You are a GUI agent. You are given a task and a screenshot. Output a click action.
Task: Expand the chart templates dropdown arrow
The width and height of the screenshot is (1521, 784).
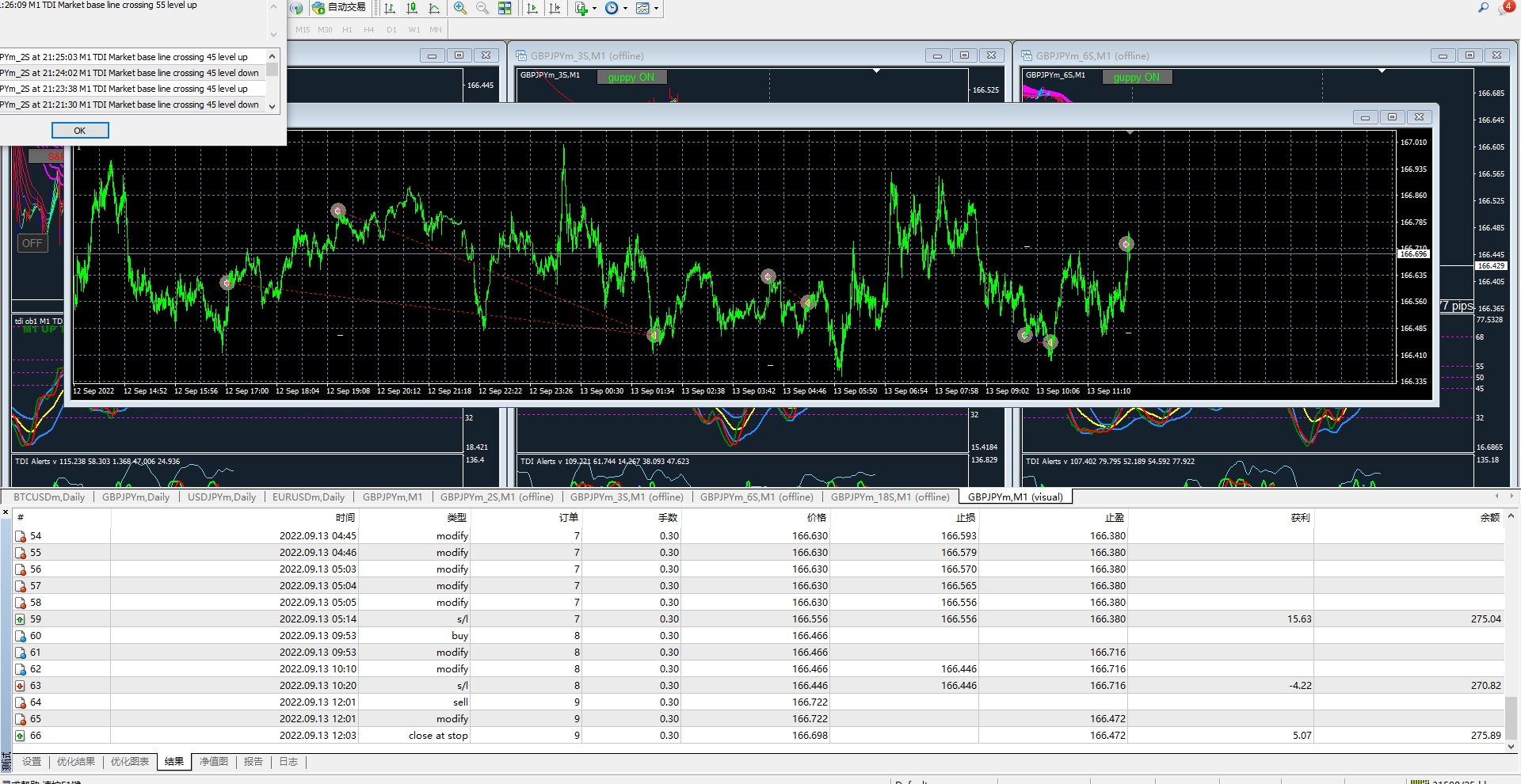(656, 8)
